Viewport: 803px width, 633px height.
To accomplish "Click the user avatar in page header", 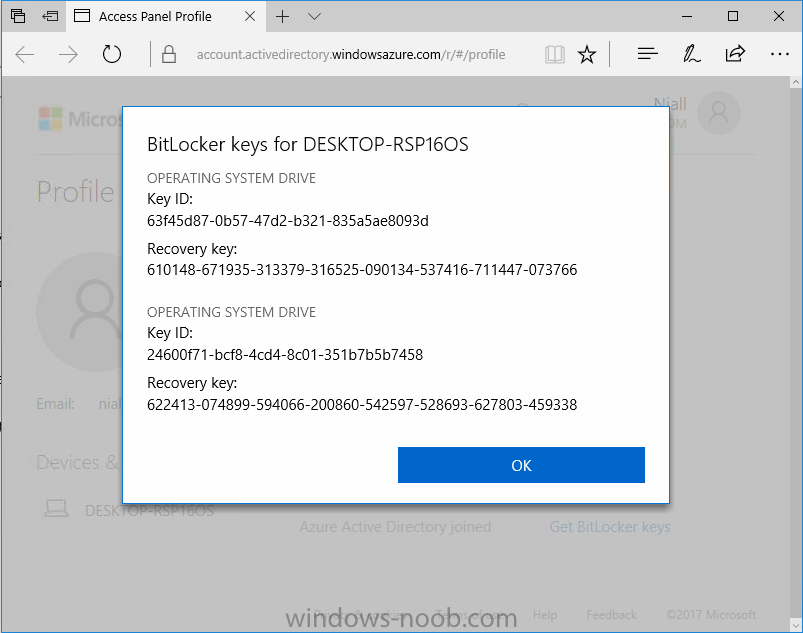I will pyautogui.click(x=719, y=113).
